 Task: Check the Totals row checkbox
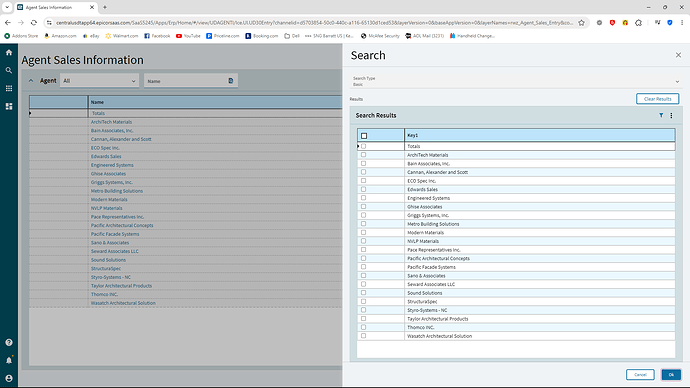click(363, 146)
